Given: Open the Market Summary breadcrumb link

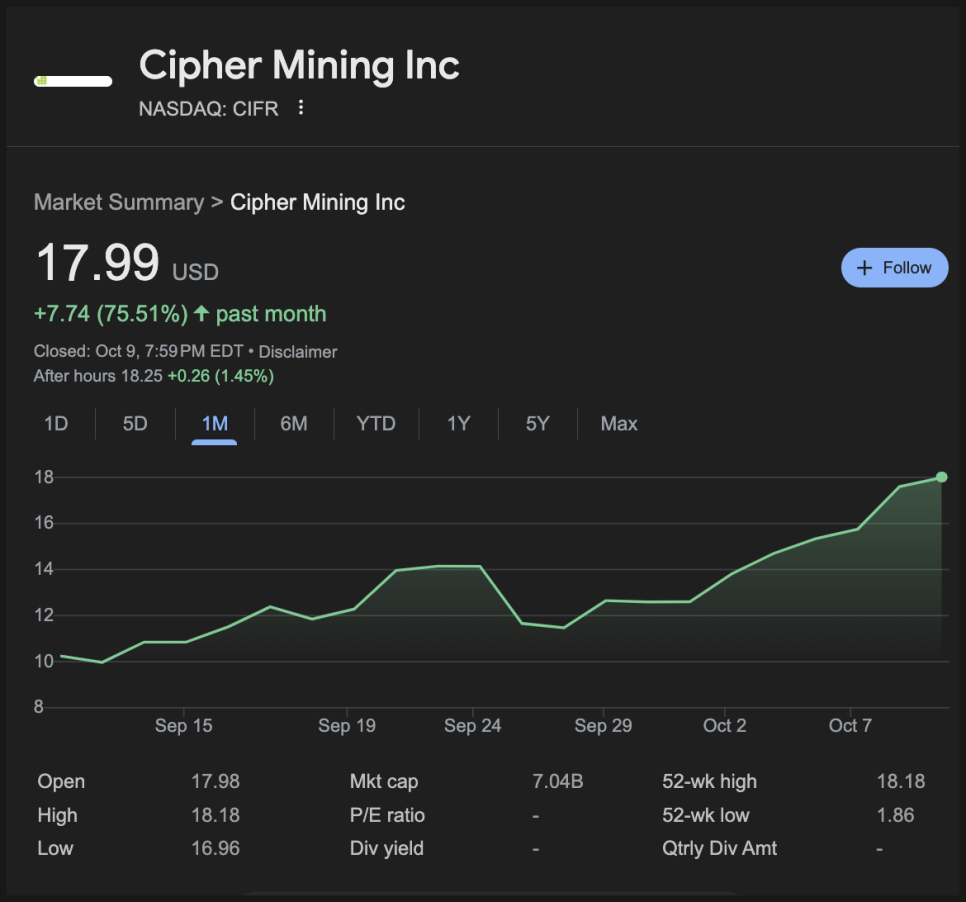Looking at the screenshot, I should pyautogui.click(x=118, y=202).
